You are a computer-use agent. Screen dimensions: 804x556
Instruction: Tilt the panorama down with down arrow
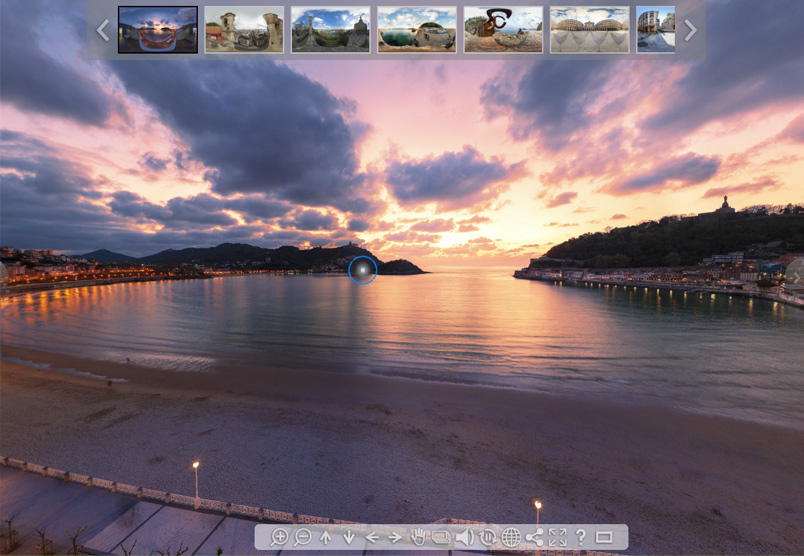click(349, 537)
